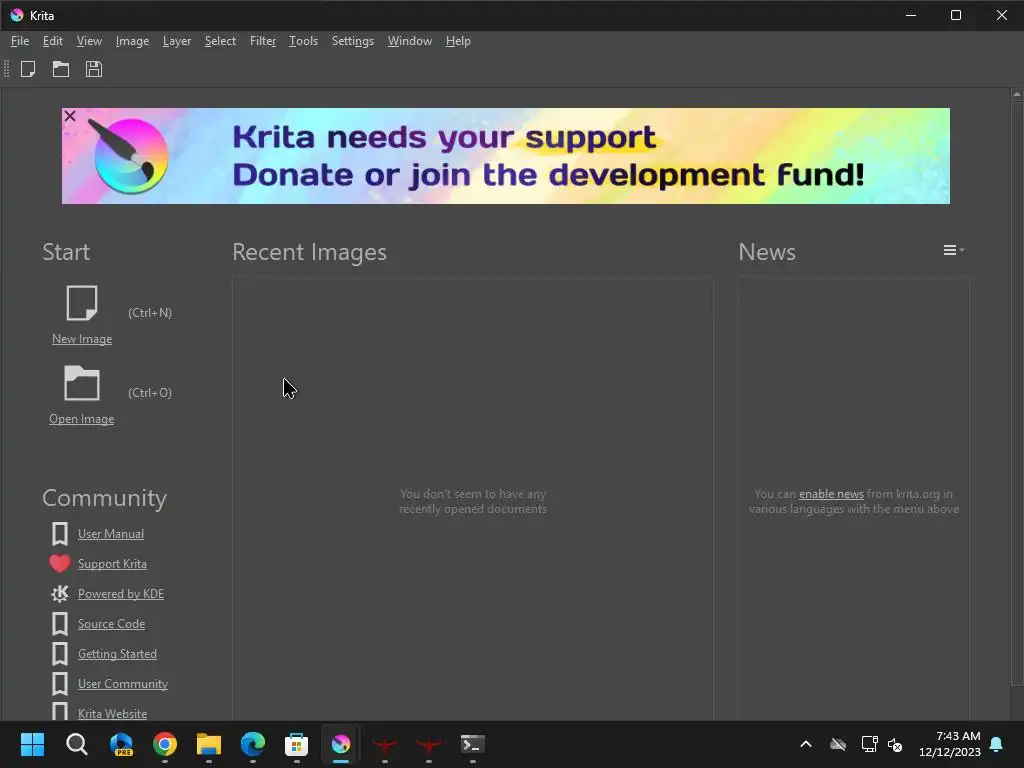The height and width of the screenshot is (768, 1024).
Task: Open the View menu
Action: pos(89,41)
